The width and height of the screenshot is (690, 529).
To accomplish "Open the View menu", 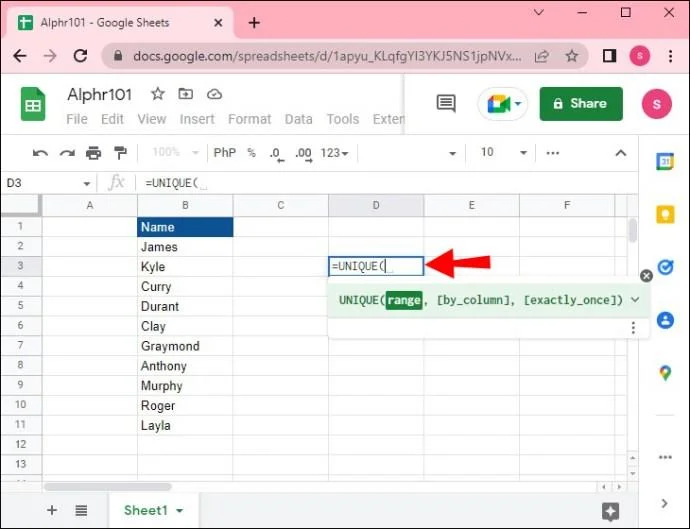I will tap(152, 119).
